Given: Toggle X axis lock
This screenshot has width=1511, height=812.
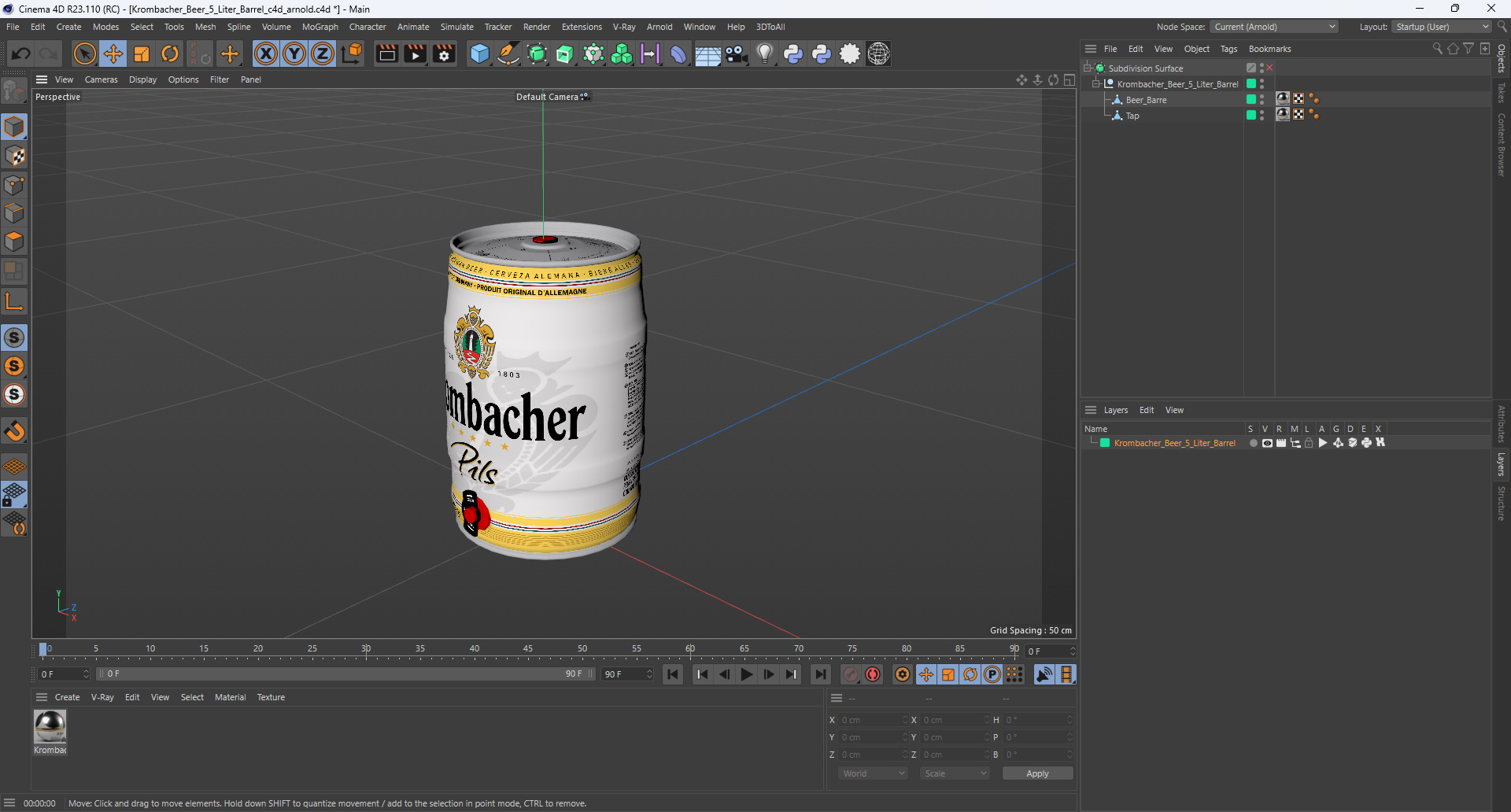Looking at the screenshot, I should coord(266,54).
